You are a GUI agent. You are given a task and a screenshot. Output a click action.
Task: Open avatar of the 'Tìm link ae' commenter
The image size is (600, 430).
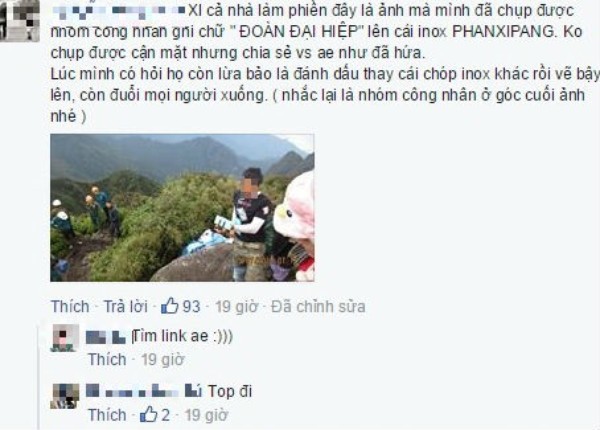(x=65, y=338)
